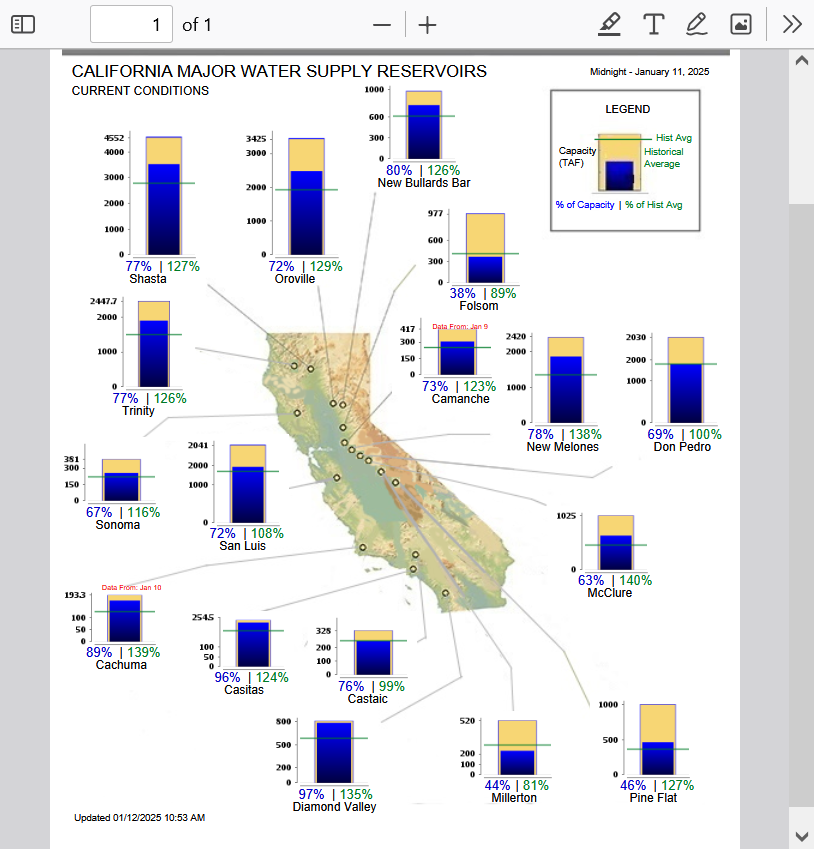Click the 'Midnight - January 11, 2025' date
Image resolution: width=814 pixels, height=849 pixels.
[x=649, y=72]
